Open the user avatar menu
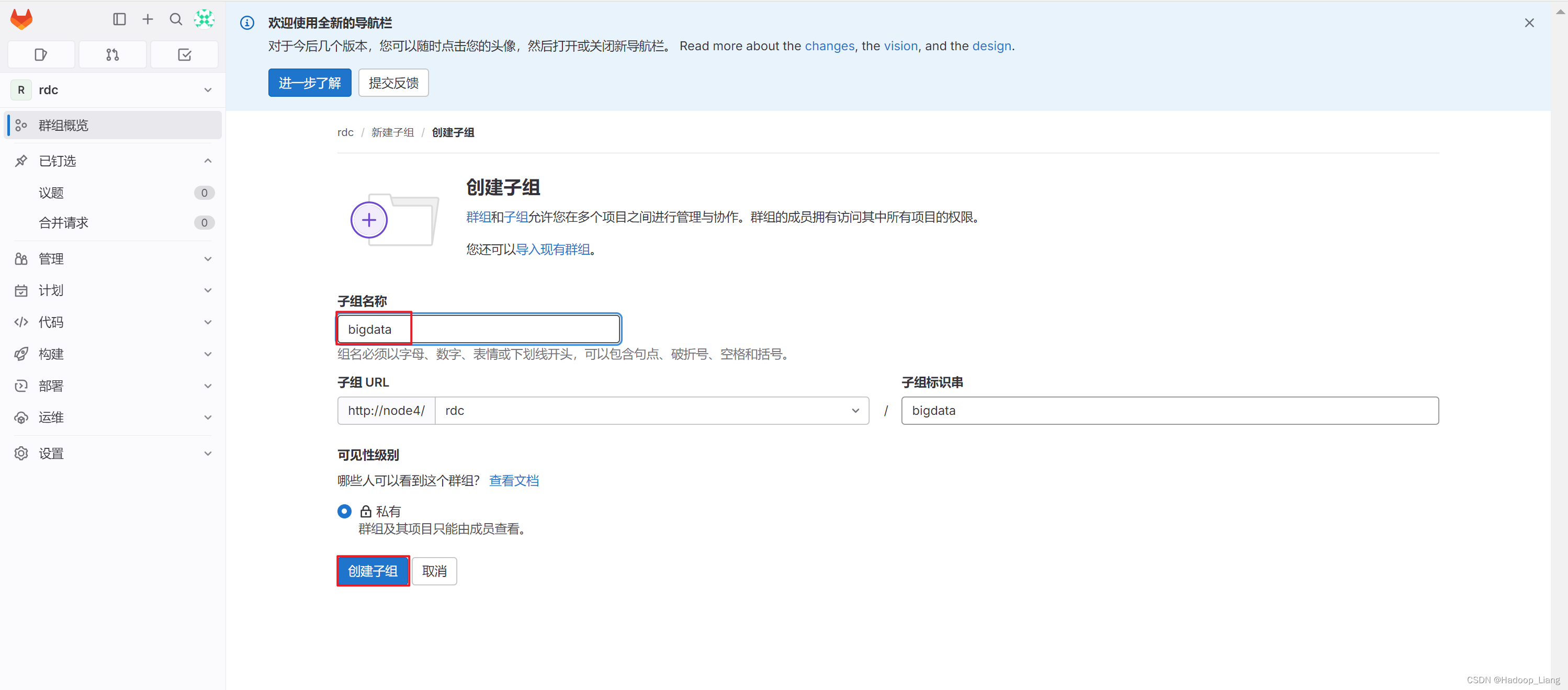 point(204,19)
